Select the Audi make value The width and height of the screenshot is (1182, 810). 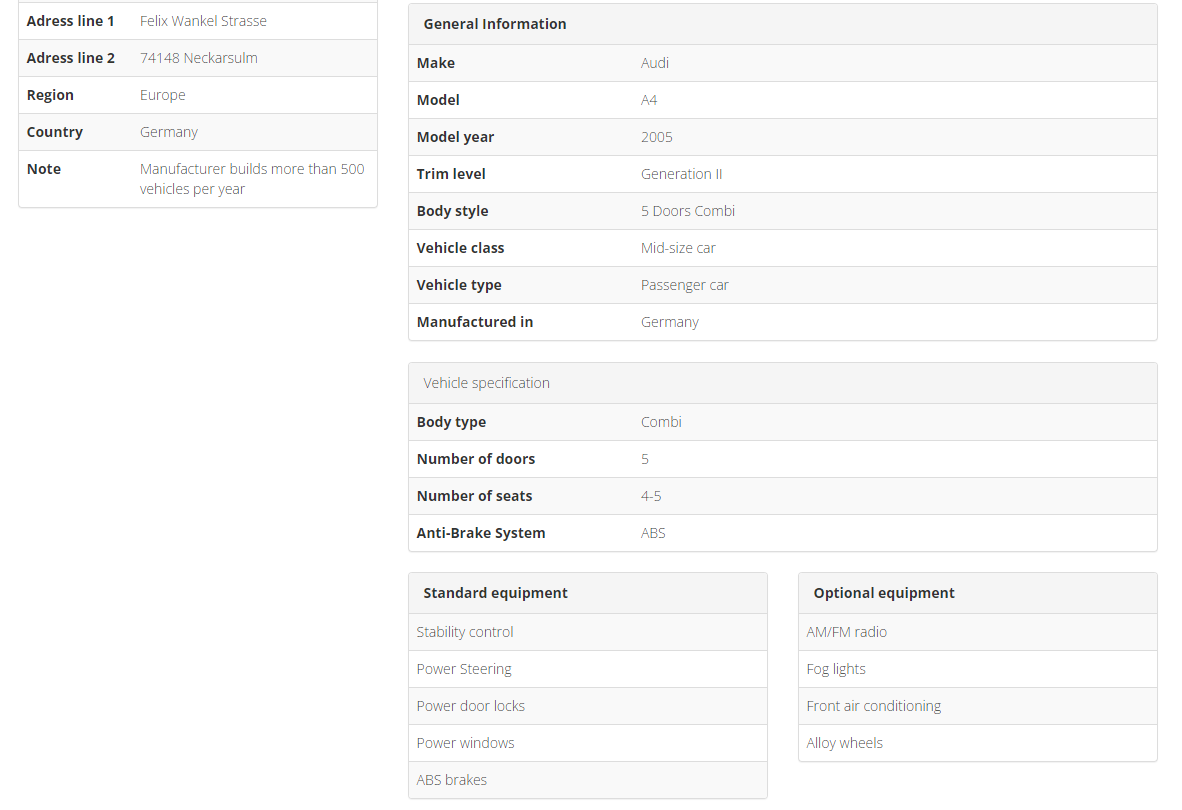pyautogui.click(x=655, y=63)
